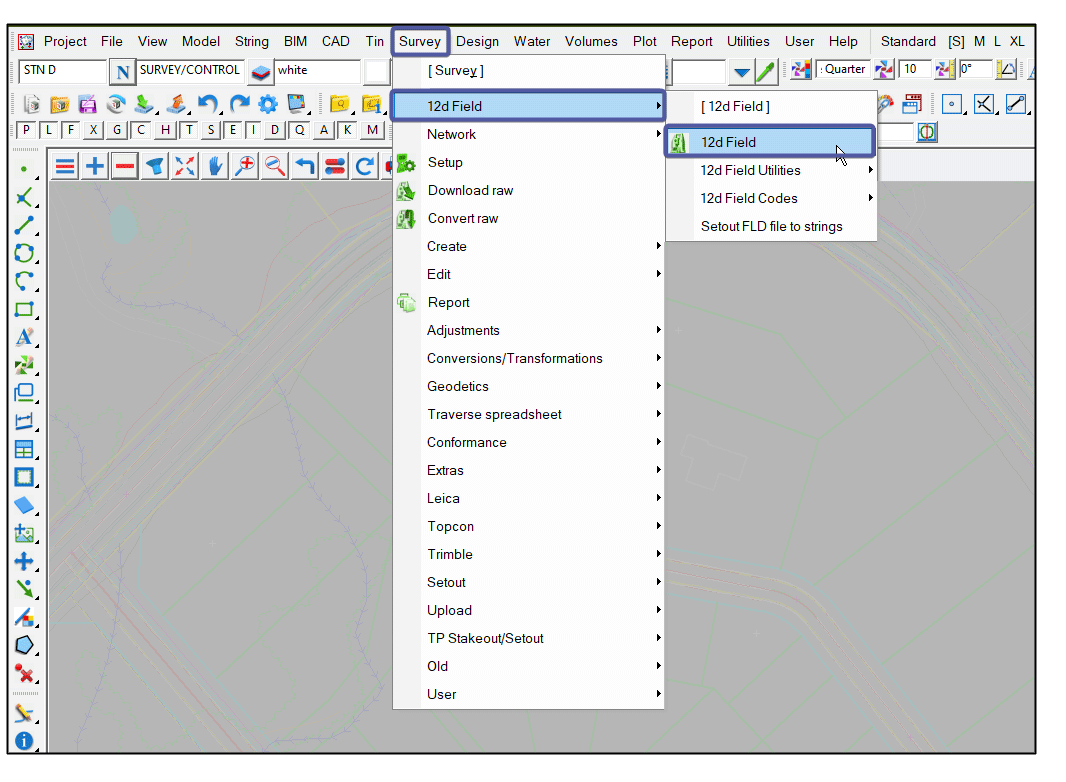Viewport: 1066px width, 782px height.
Task: Toggle the Q snap letter button
Action: pos(300,130)
